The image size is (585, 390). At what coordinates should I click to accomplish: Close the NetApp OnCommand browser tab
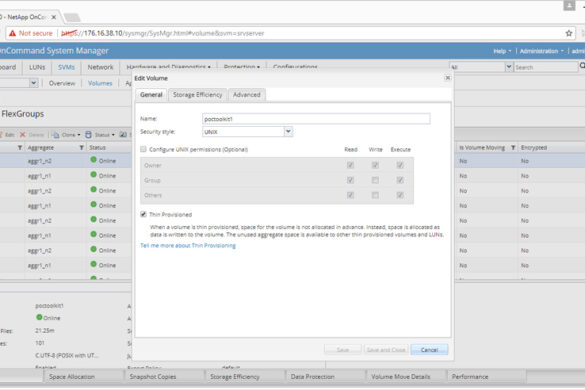(x=54, y=17)
